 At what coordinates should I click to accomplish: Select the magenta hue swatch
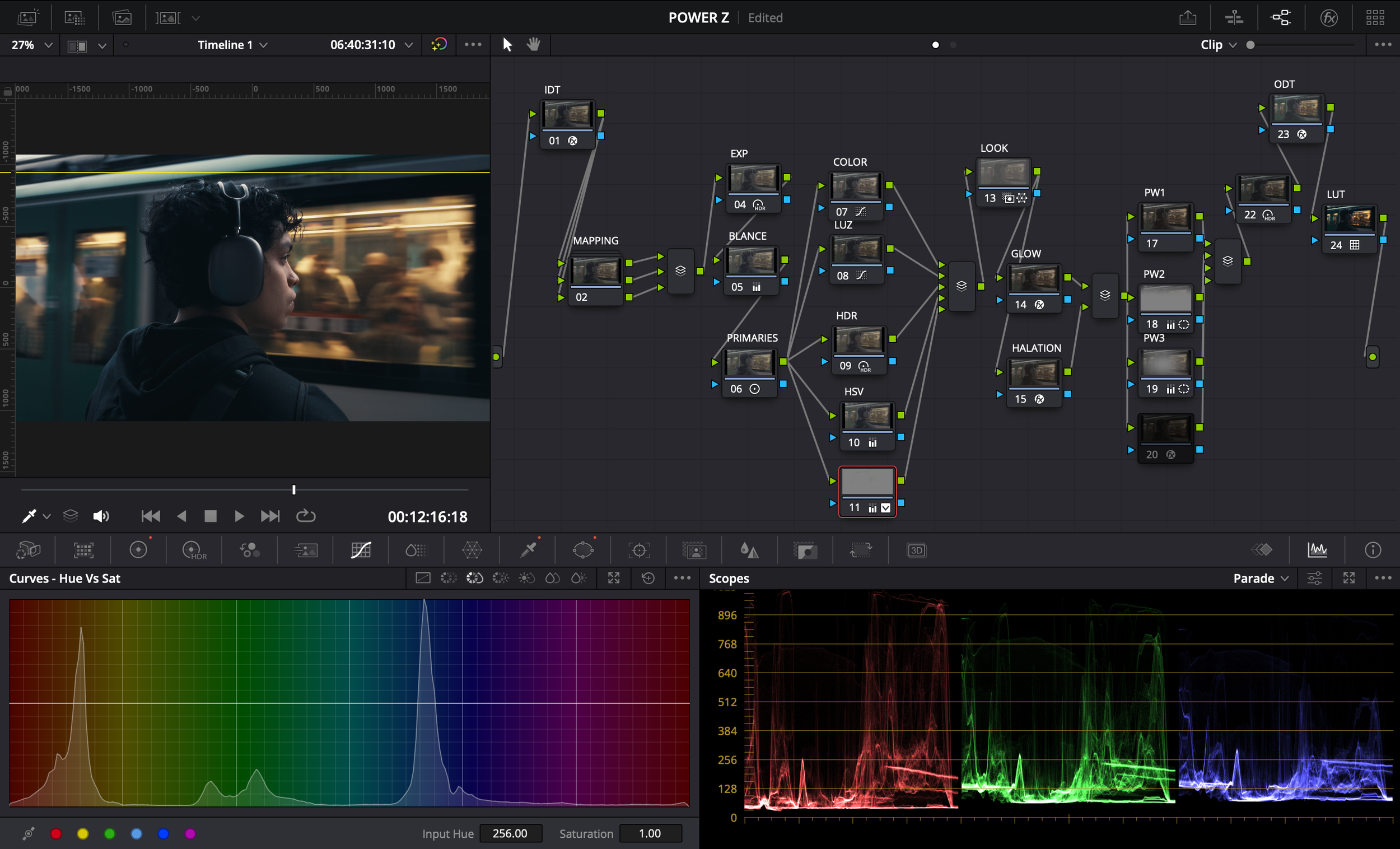pos(190,834)
